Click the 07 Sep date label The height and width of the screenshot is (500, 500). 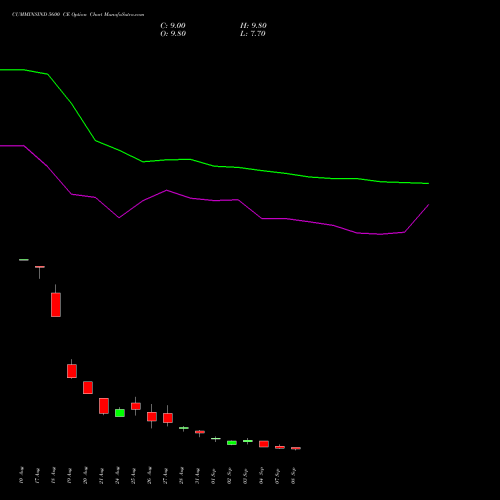pyautogui.click(x=277, y=475)
